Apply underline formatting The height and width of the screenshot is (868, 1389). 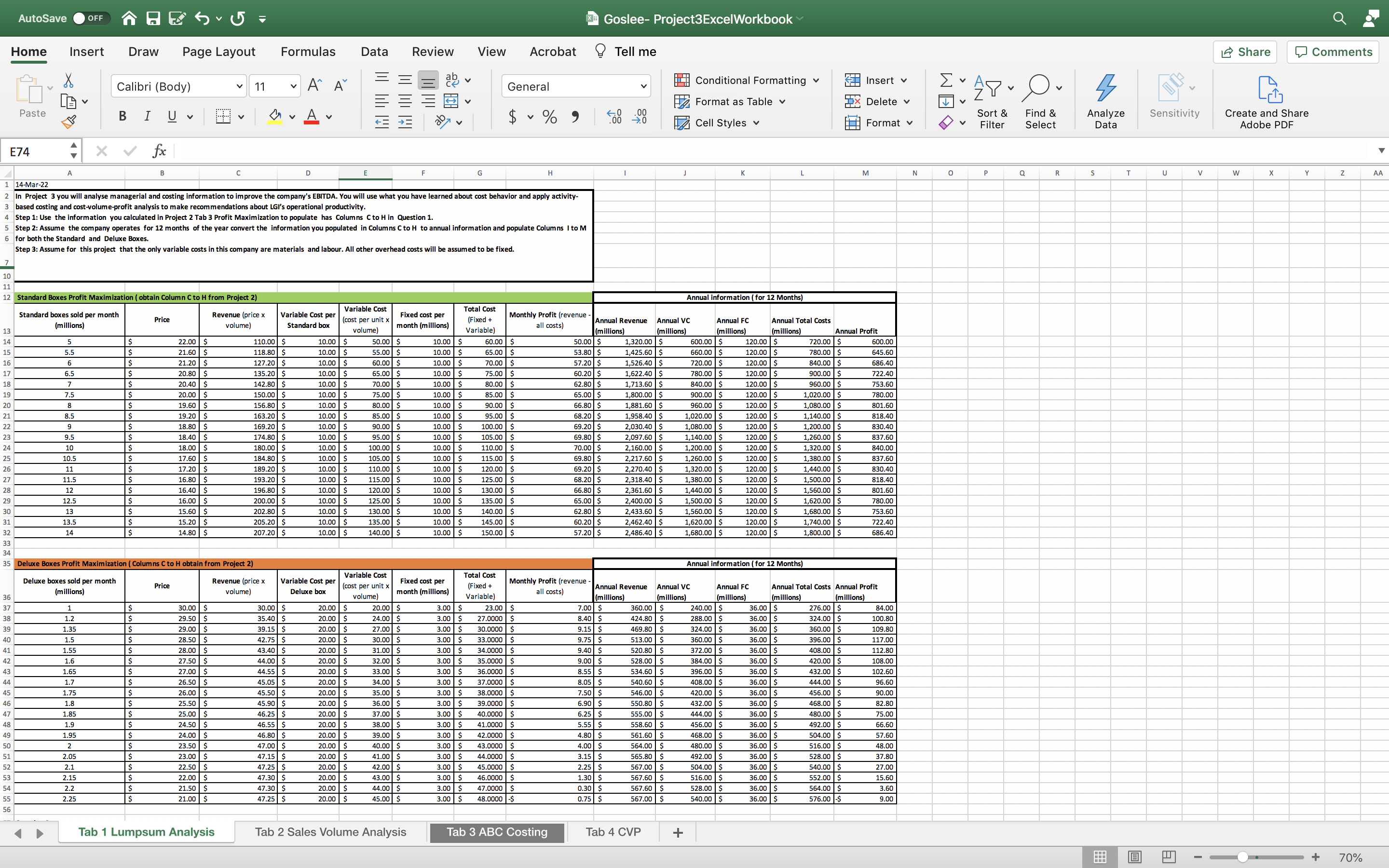pyautogui.click(x=172, y=117)
